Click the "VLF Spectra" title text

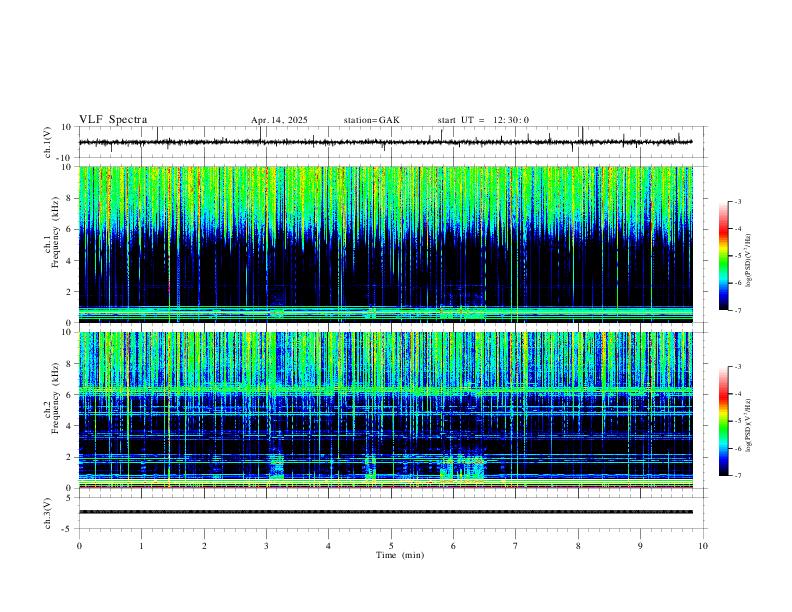[x=113, y=120]
